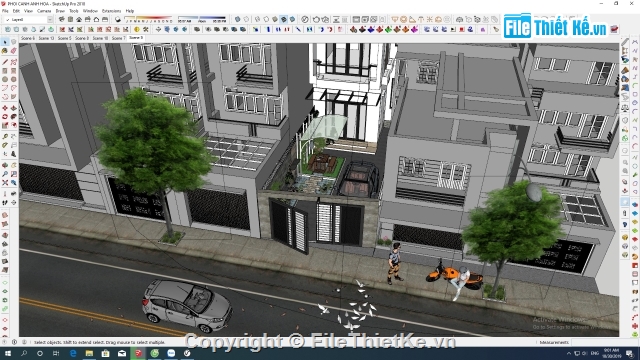The image size is (640, 360).
Task: Choose the Eraser tool
Action: pyautogui.click(x=13, y=51)
